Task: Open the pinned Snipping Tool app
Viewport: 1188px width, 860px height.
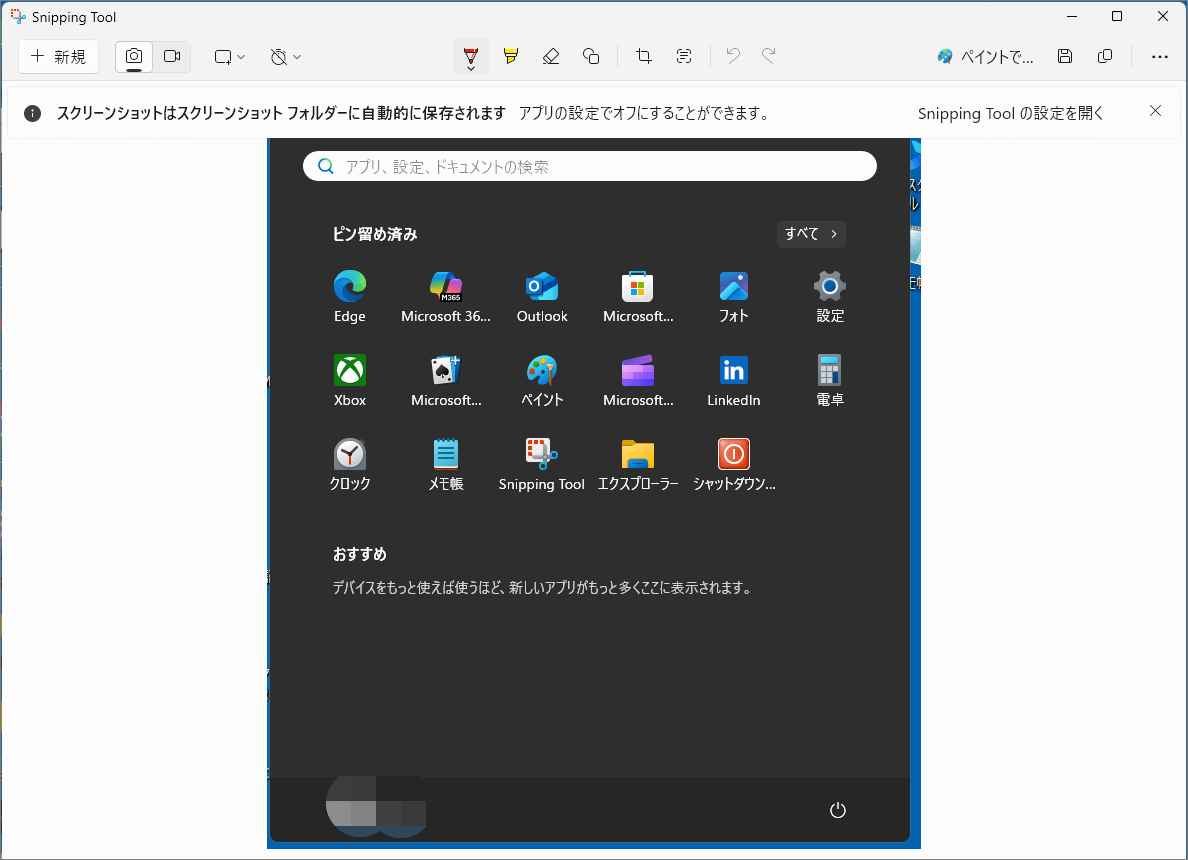Action: point(542,465)
